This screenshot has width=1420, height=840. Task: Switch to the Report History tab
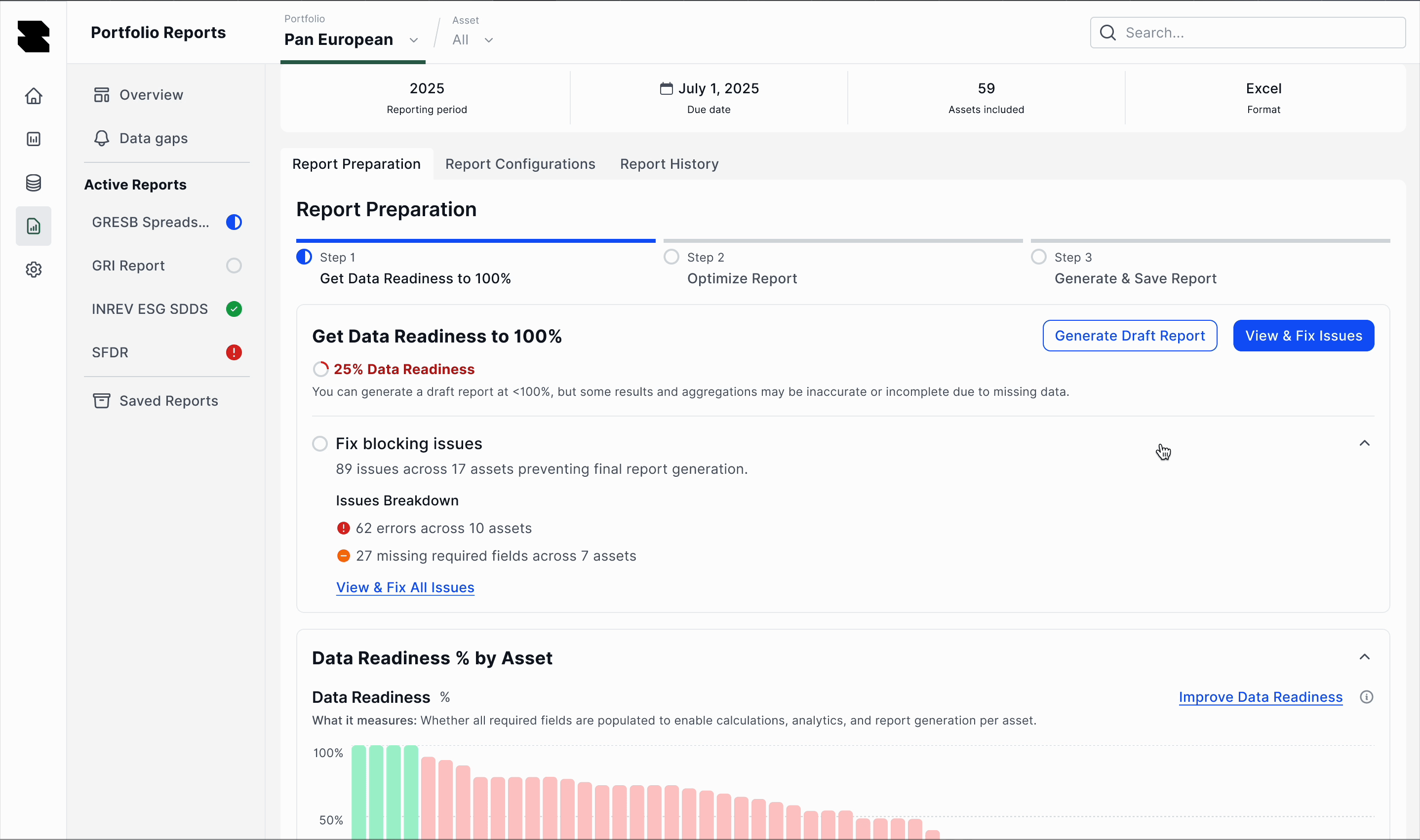tap(669, 164)
